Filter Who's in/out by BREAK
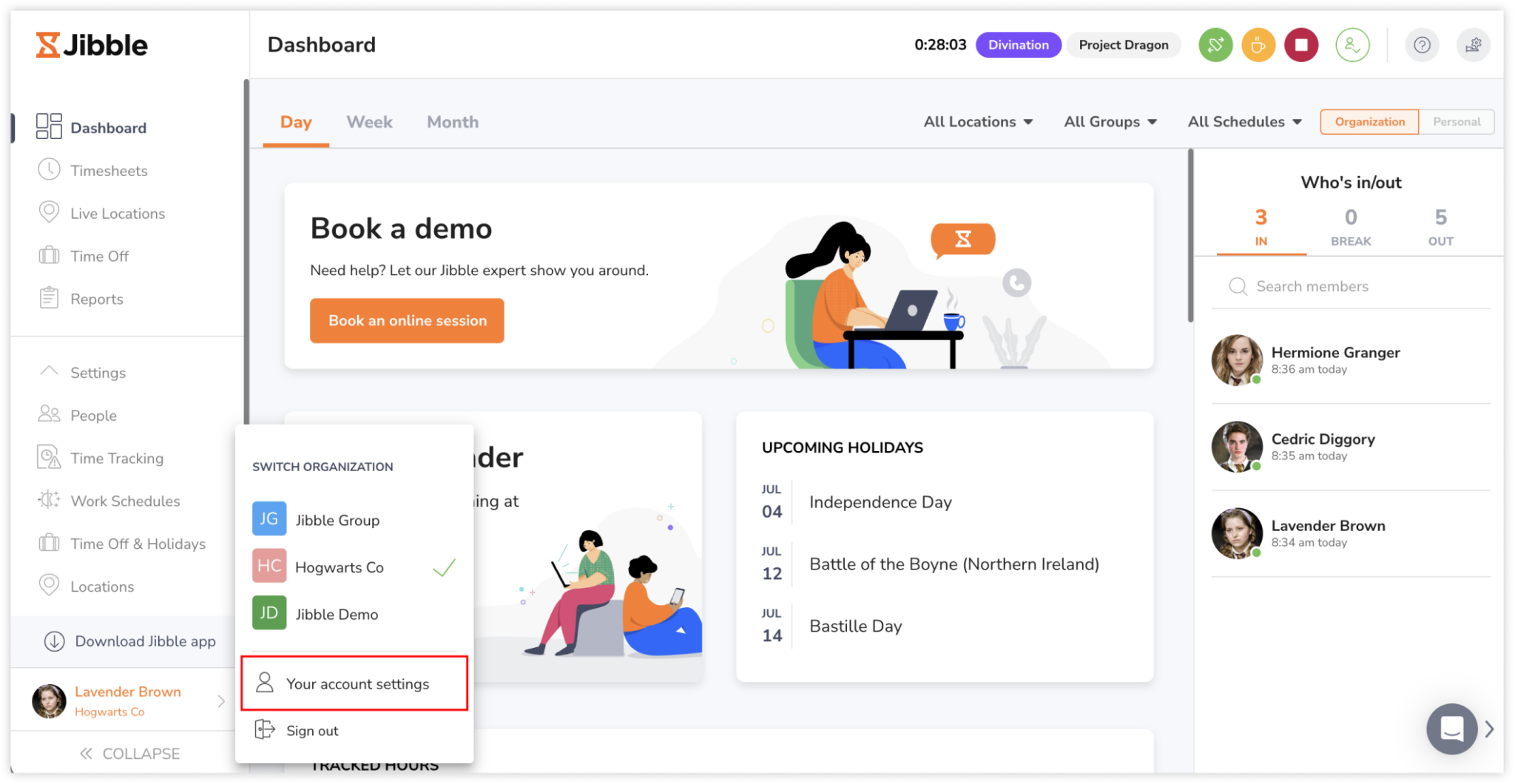The image size is (1515, 784). (1351, 226)
